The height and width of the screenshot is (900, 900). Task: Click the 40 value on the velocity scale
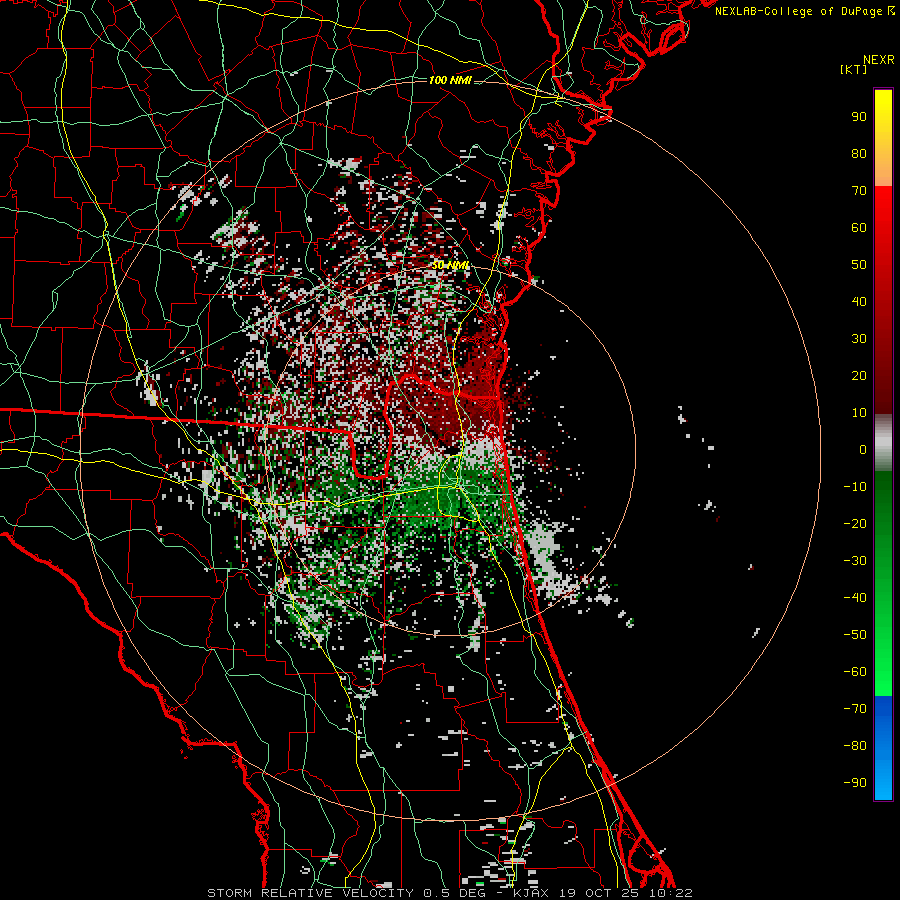[x=859, y=302]
